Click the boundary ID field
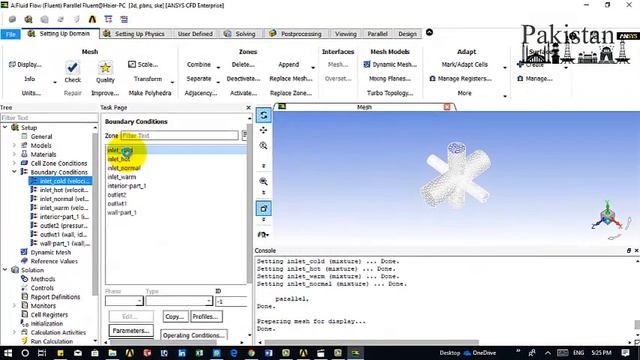This screenshot has width=640, height=360. [231, 301]
